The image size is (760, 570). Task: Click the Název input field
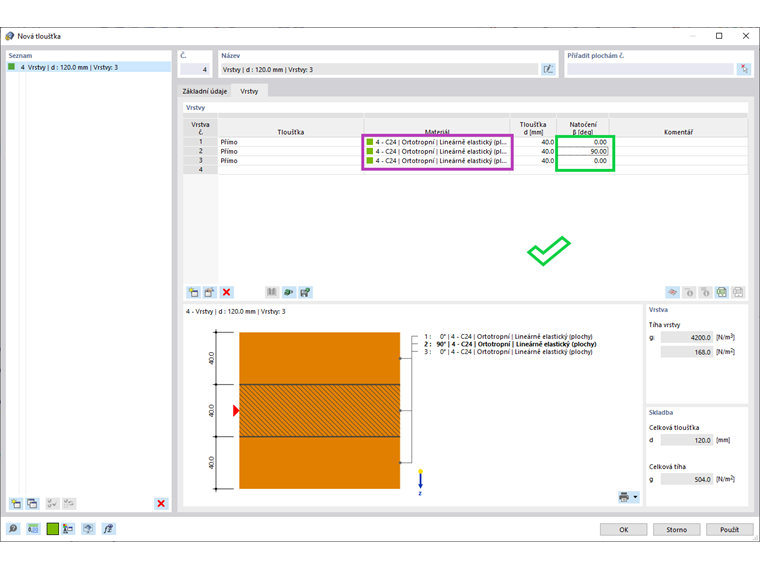380,69
